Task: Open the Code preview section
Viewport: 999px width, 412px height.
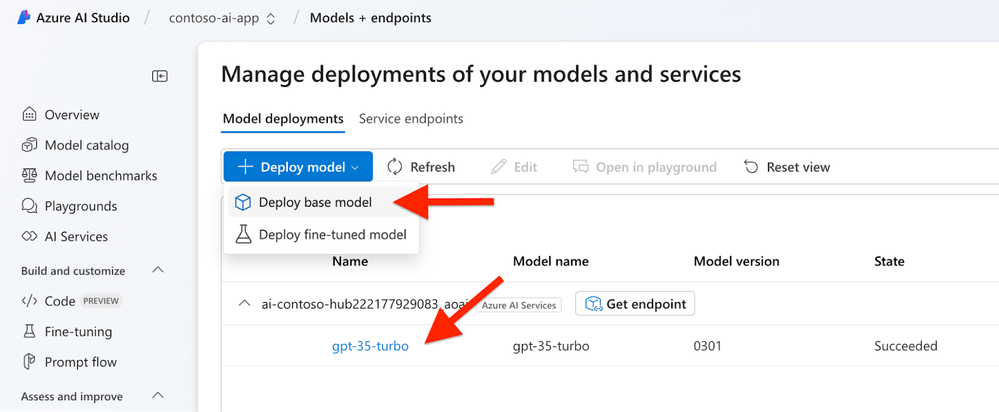Action: [60, 301]
